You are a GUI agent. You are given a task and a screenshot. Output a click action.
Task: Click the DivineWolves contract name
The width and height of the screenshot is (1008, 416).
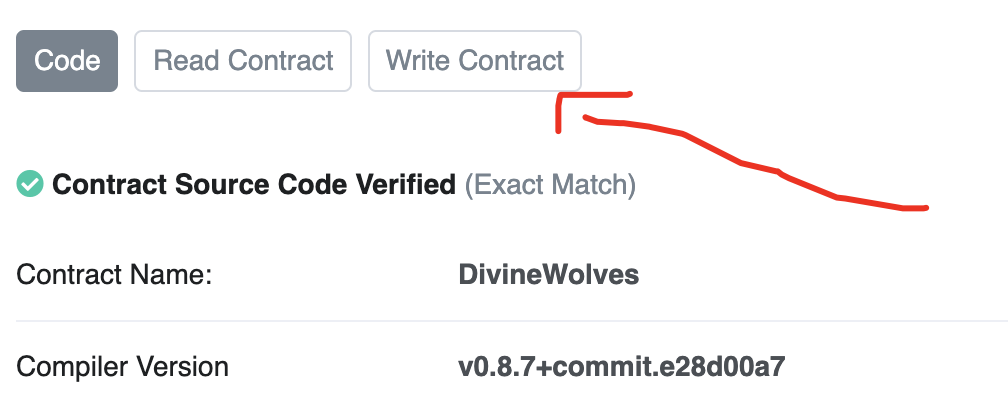coord(548,275)
